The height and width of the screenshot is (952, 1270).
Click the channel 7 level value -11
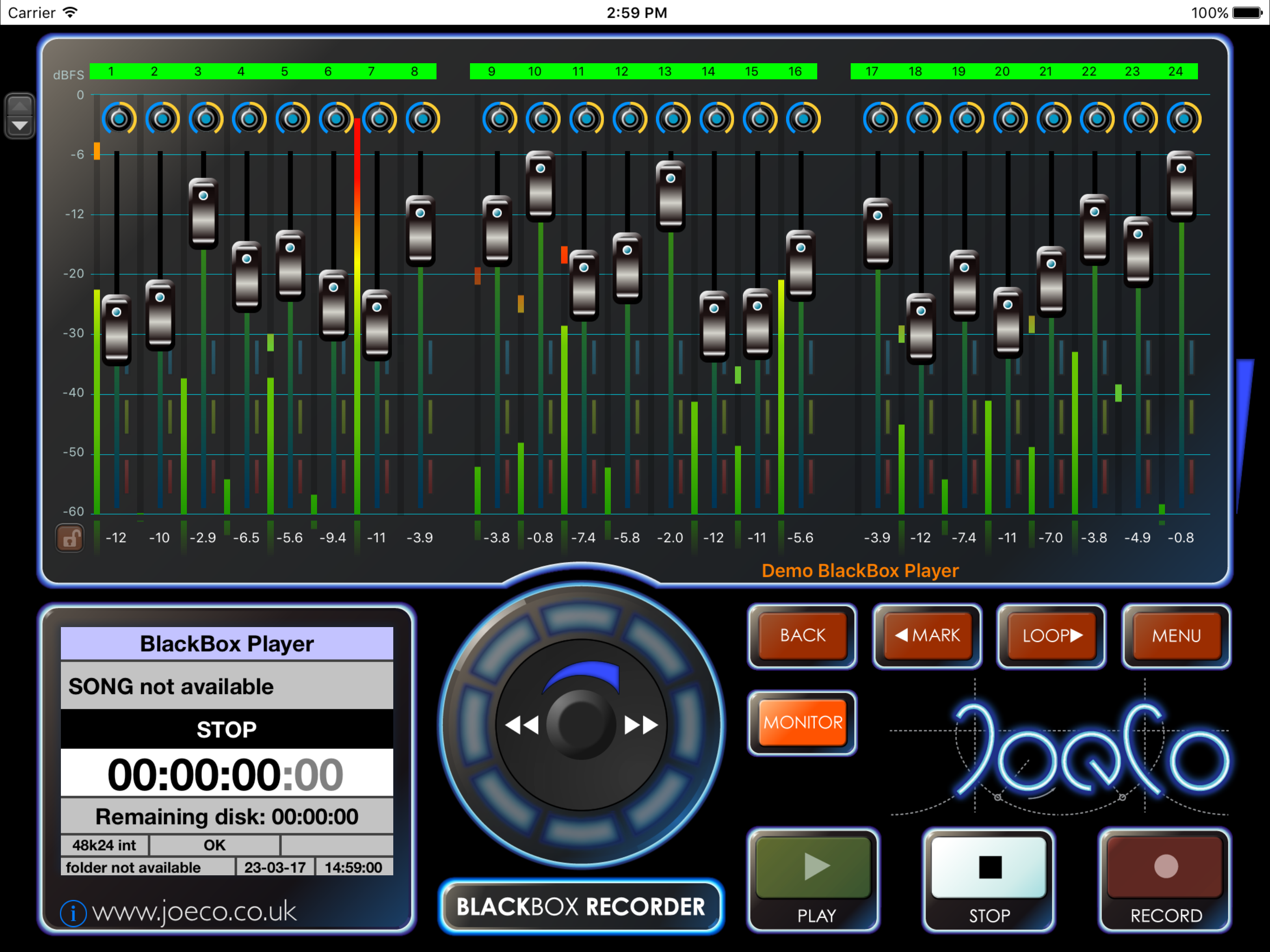pos(376,538)
